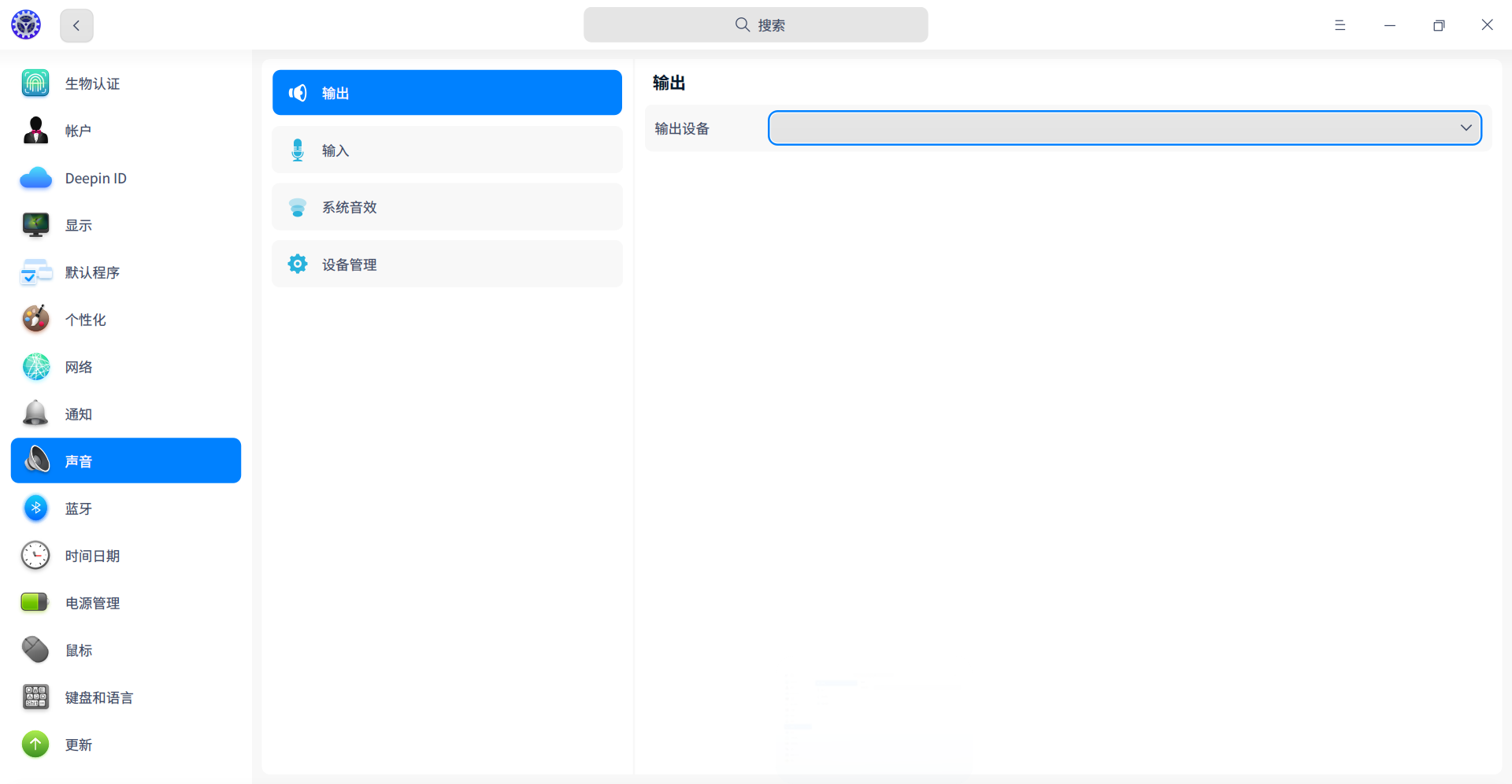Open 更新 settings
The width and height of the screenshot is (1512, 784).
click(x=126, y=744)
